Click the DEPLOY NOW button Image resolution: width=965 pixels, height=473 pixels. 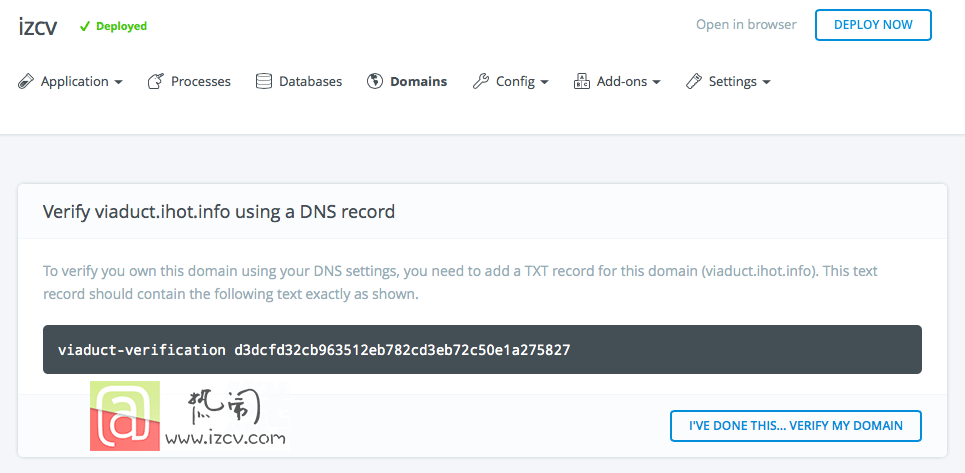coord(873,25)
